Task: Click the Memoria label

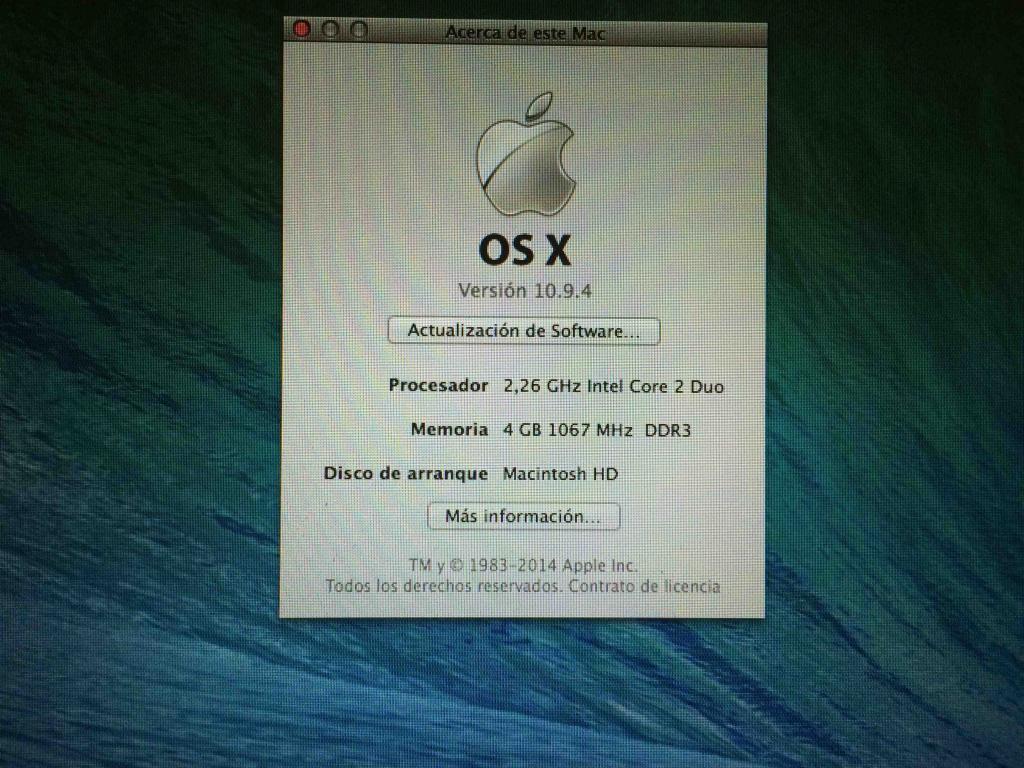Action: pos(449,430)
